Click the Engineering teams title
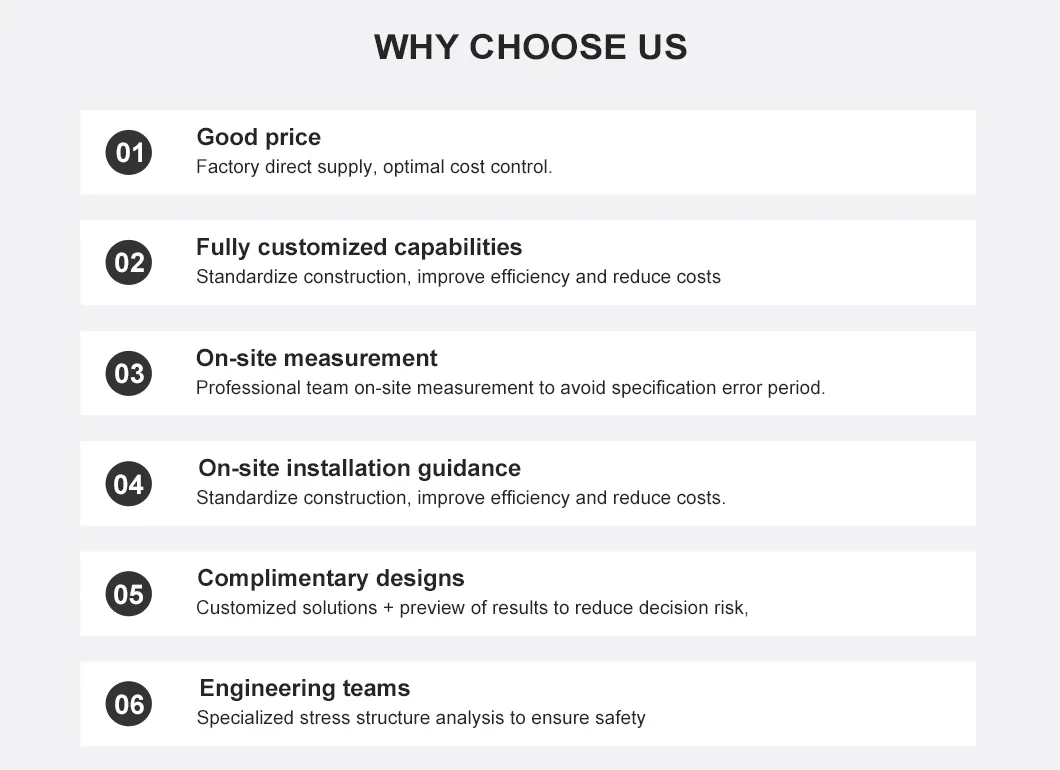Screen dimensions: 1060x770 pos(304,688)
